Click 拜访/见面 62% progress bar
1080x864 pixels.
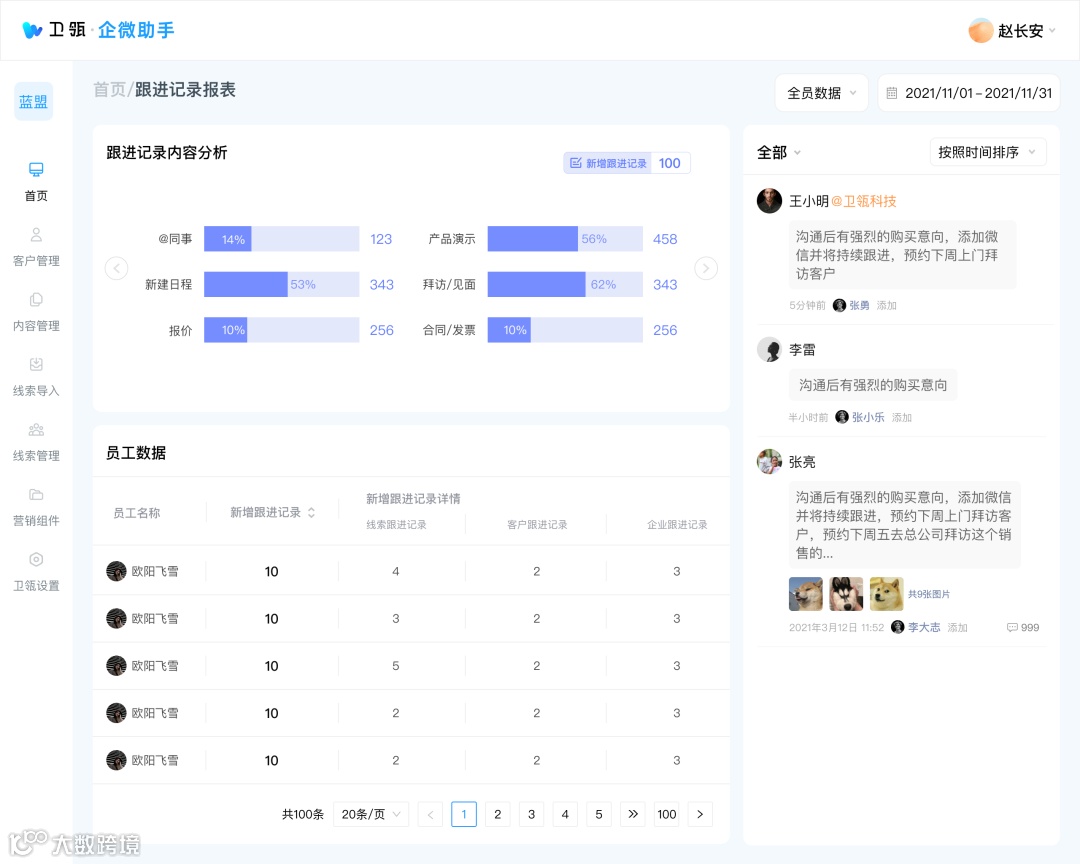coord(565,285)
